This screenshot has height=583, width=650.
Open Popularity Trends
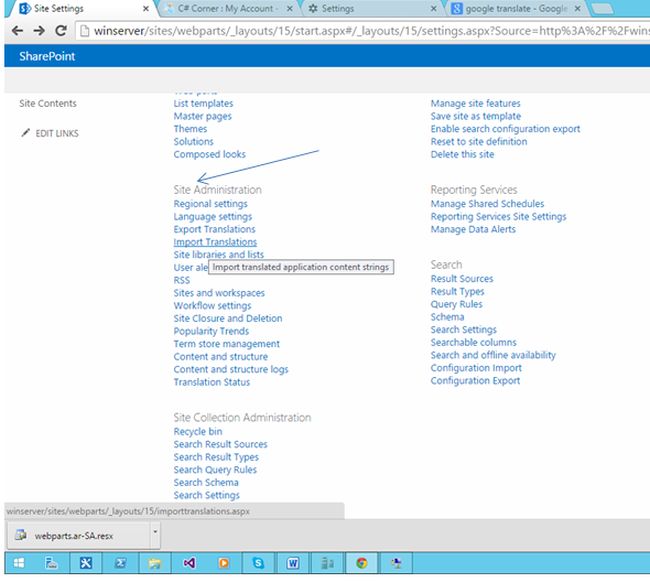[x=211, y=331]
